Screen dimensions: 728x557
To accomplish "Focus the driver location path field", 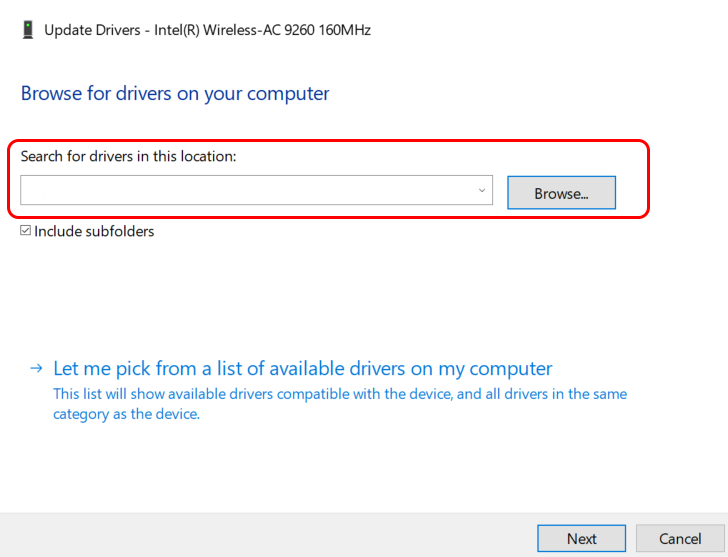I will tap(256, 190).
